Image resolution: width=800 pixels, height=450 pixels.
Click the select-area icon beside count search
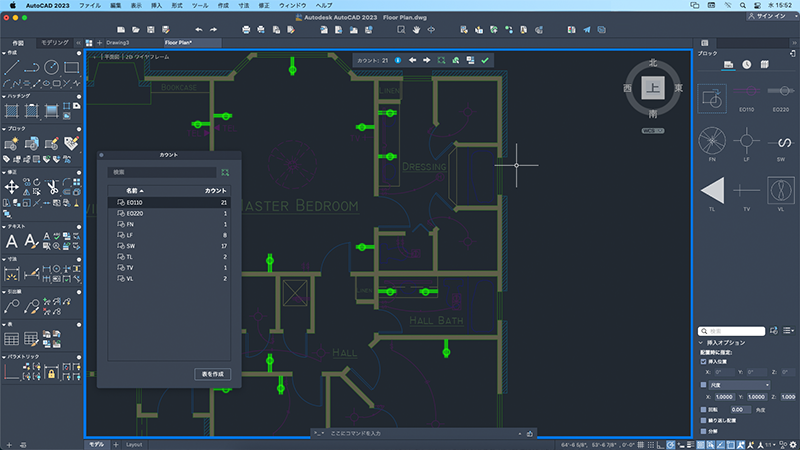pyautogui.click(x=225, y=172)
